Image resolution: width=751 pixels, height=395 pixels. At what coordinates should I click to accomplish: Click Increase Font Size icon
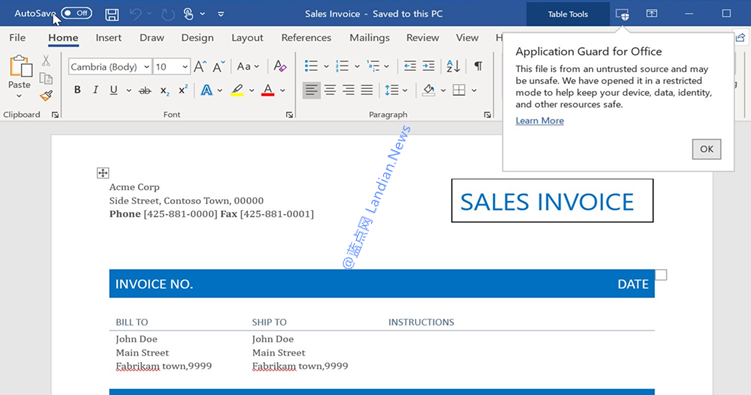(200, 66)
